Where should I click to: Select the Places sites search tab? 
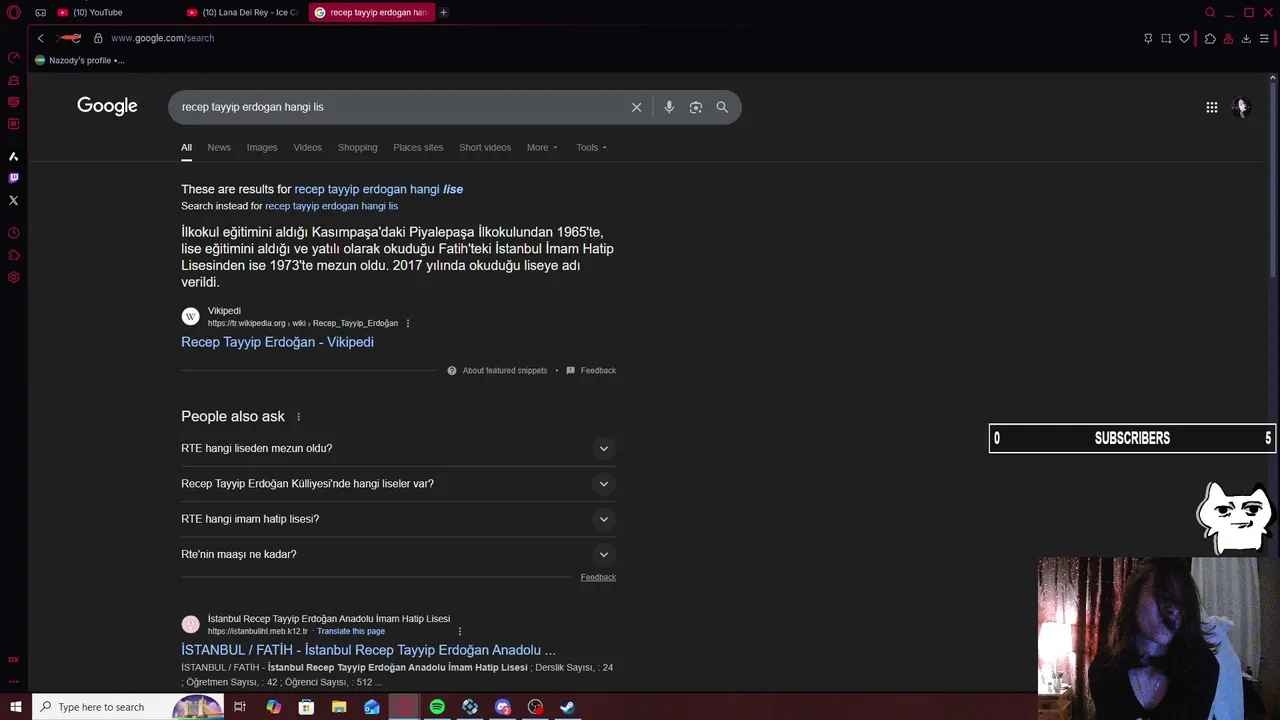[418, 147]
